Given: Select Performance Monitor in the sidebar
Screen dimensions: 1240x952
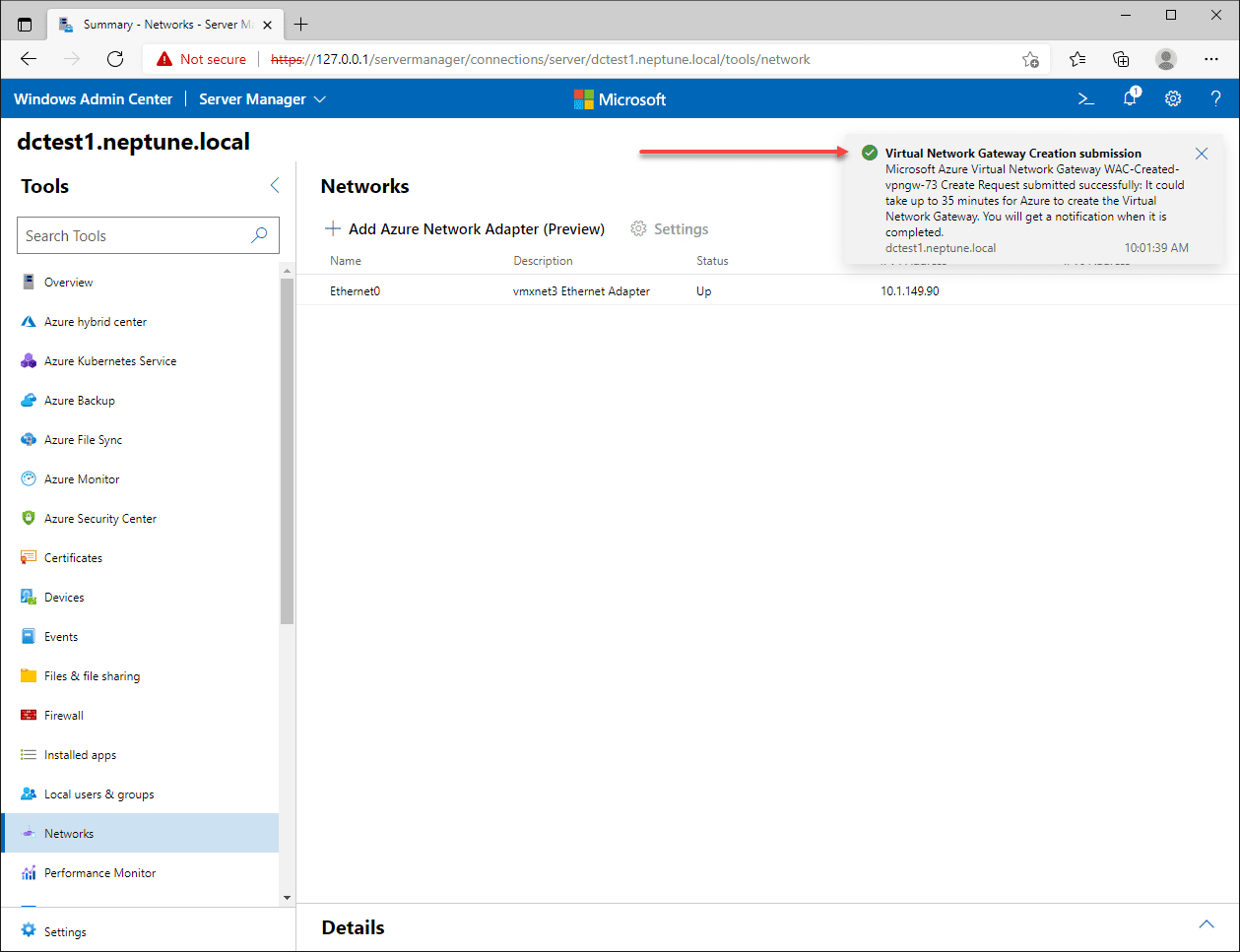Looking at the screenshot, I should click(x=99, y=872).
